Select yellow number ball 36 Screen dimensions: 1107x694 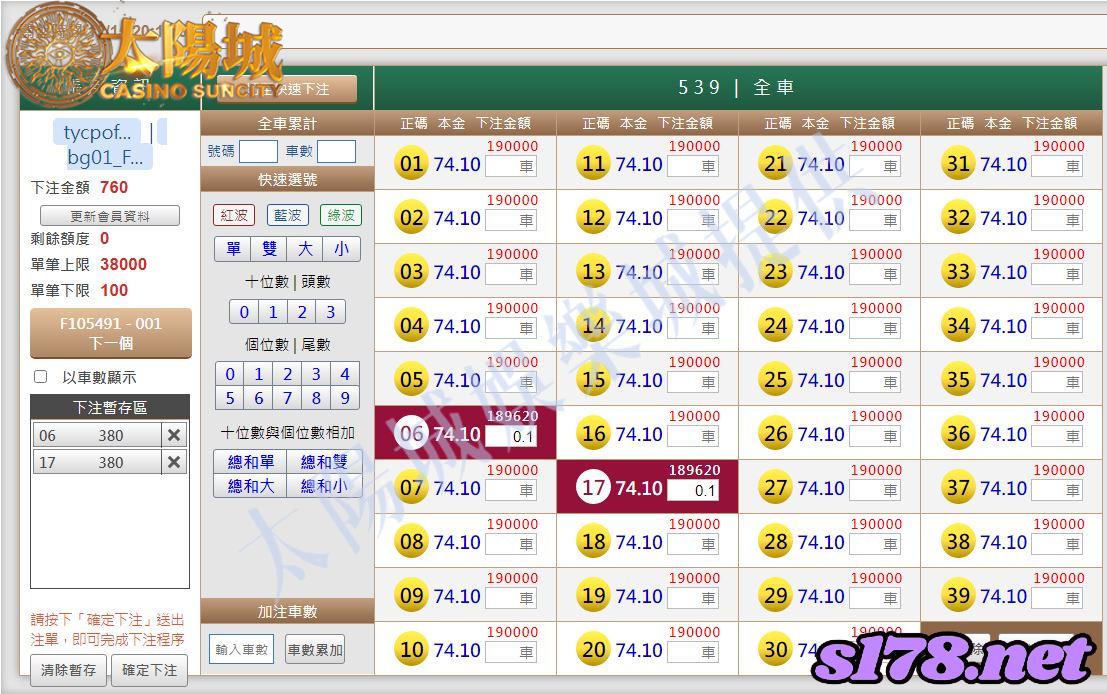click(958, 434)
